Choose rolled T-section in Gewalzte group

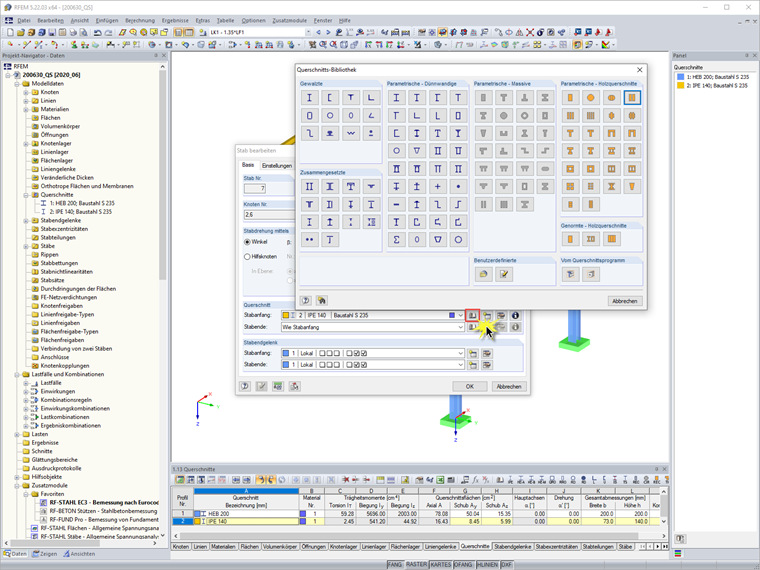[350, 97]
